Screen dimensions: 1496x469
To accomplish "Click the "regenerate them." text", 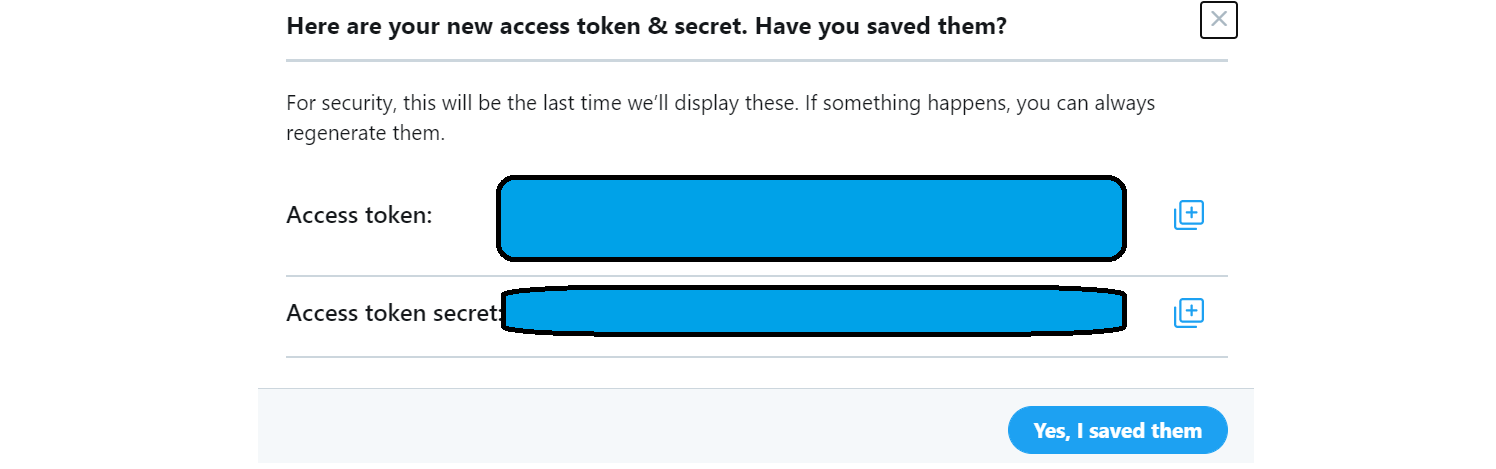I will [x=365, y=133].
